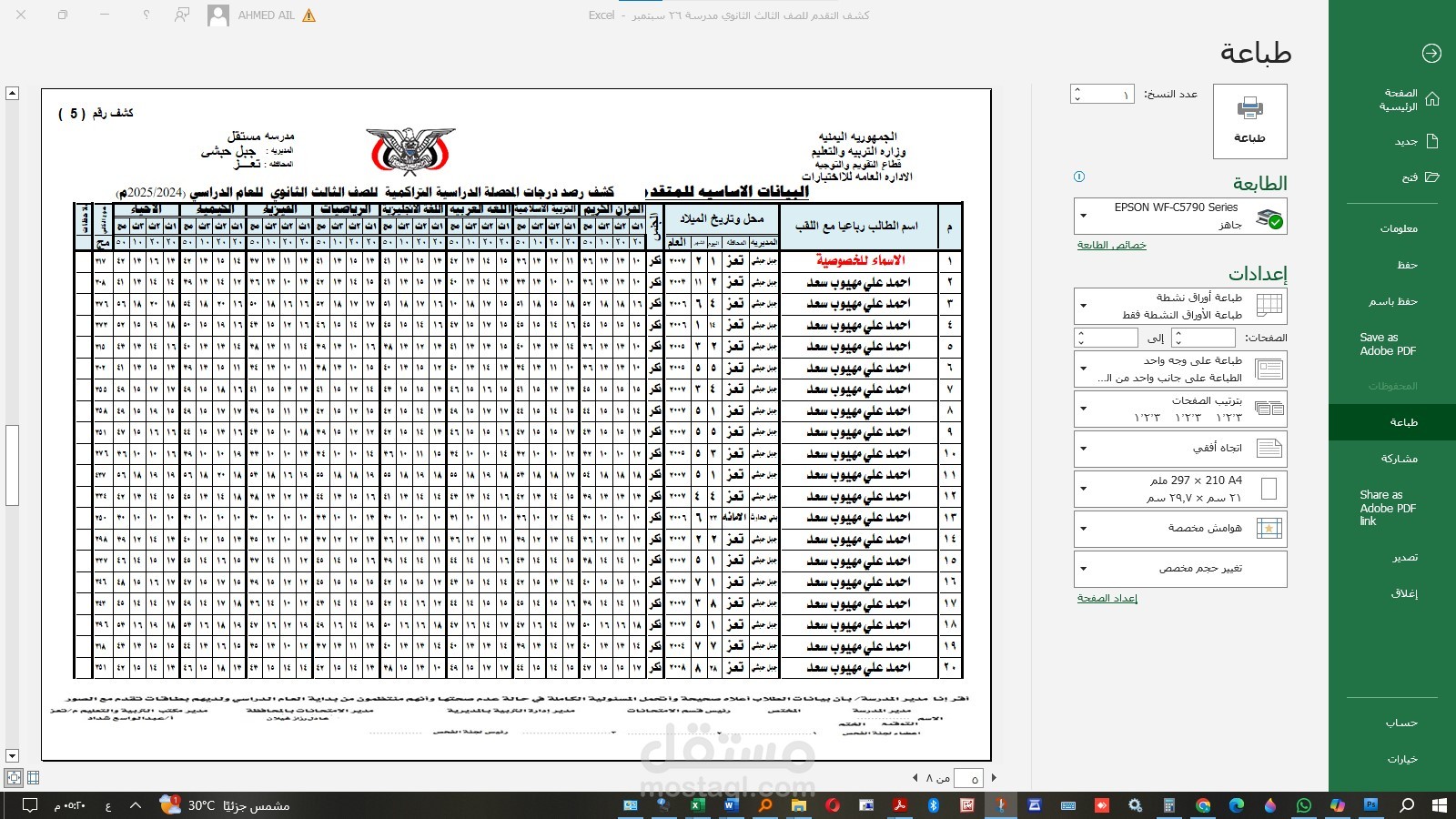Screen dimensions: 1456x819
Task: Click the feedback person icon in title bar
Action: click(183, 15)
